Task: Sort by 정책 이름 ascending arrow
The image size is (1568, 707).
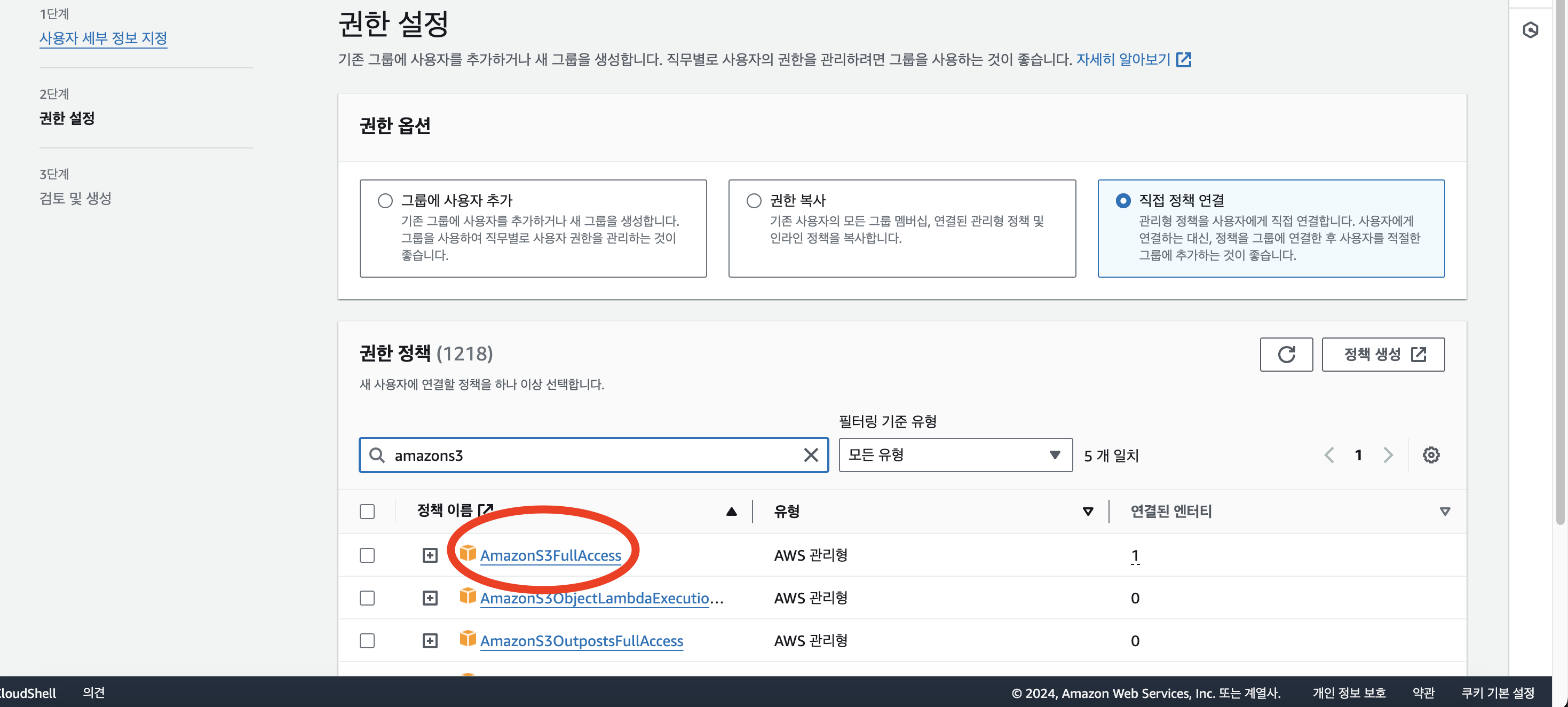Action: (731, 512)
